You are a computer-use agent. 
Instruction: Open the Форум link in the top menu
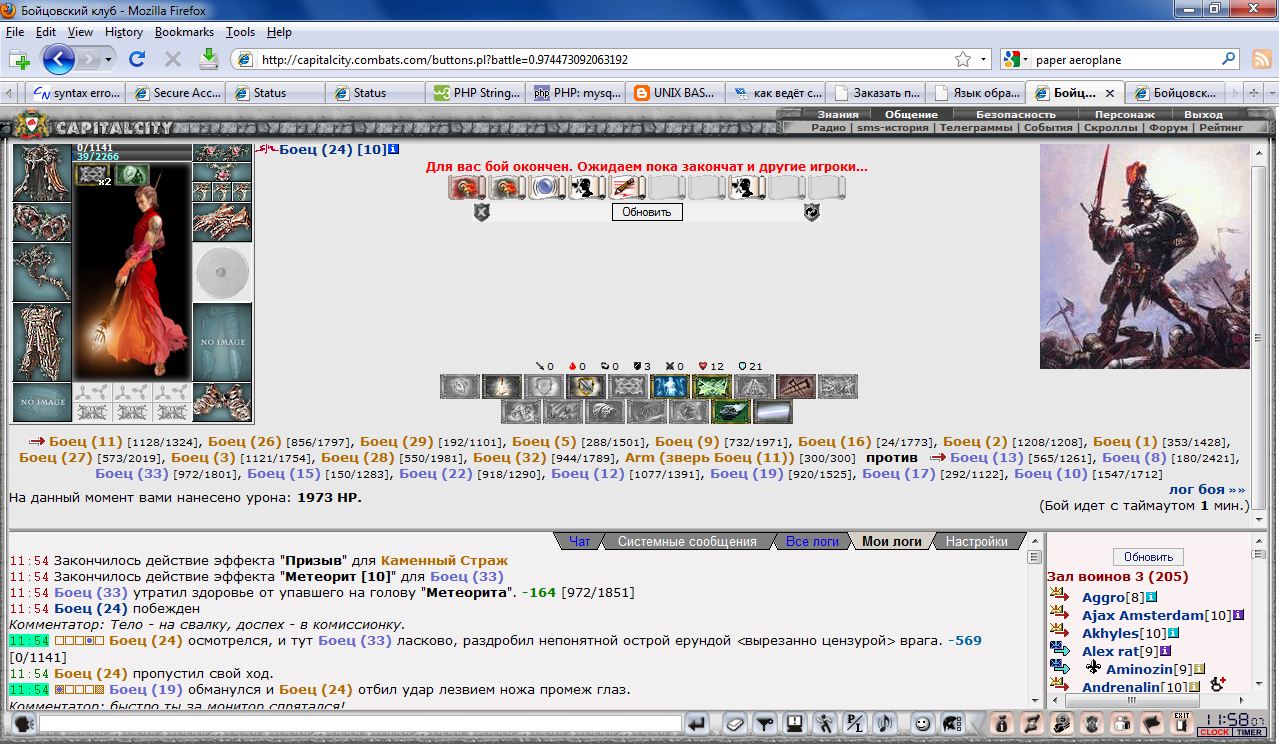tap(1169, 127)
